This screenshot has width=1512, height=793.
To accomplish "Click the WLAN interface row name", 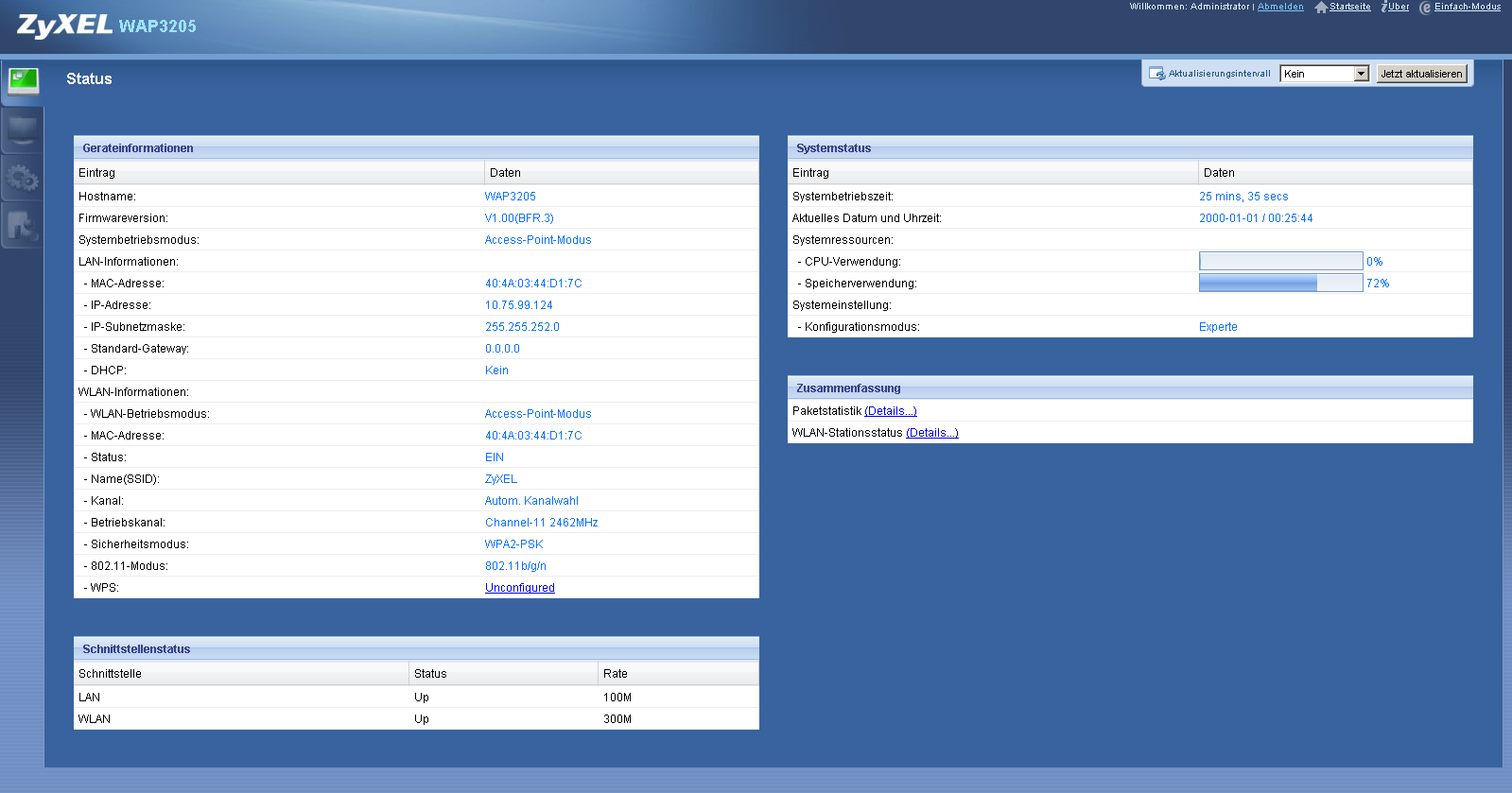I will point(95,719).
